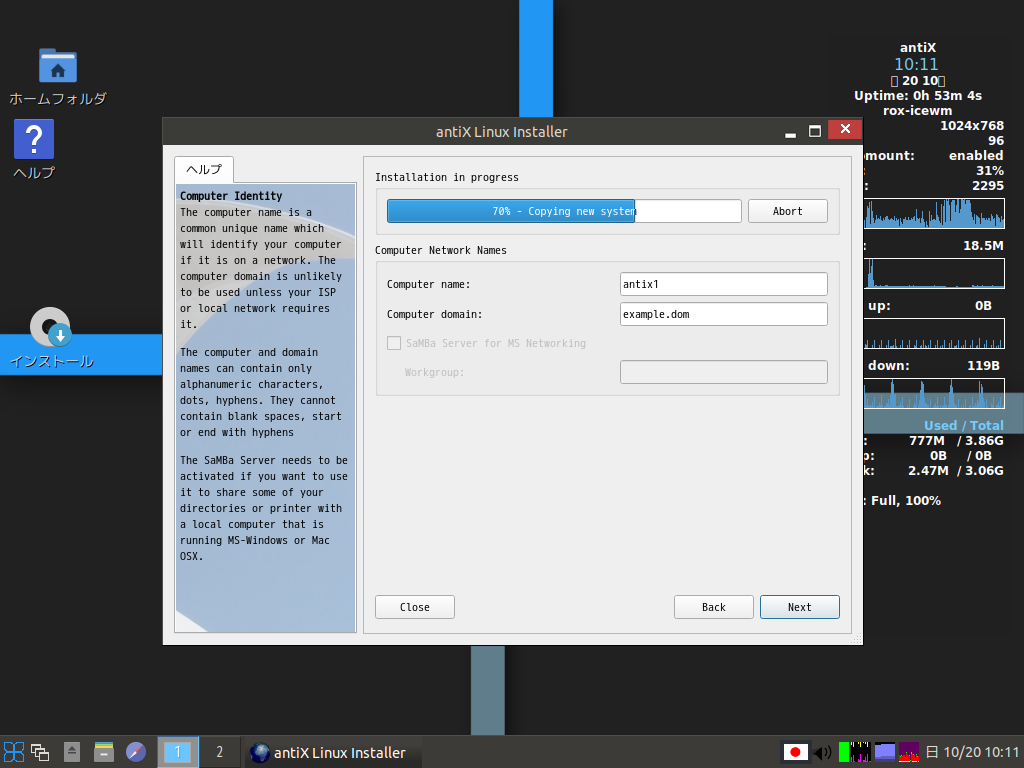
Task: Click the installer window resize grip
Action: point(856,639)
